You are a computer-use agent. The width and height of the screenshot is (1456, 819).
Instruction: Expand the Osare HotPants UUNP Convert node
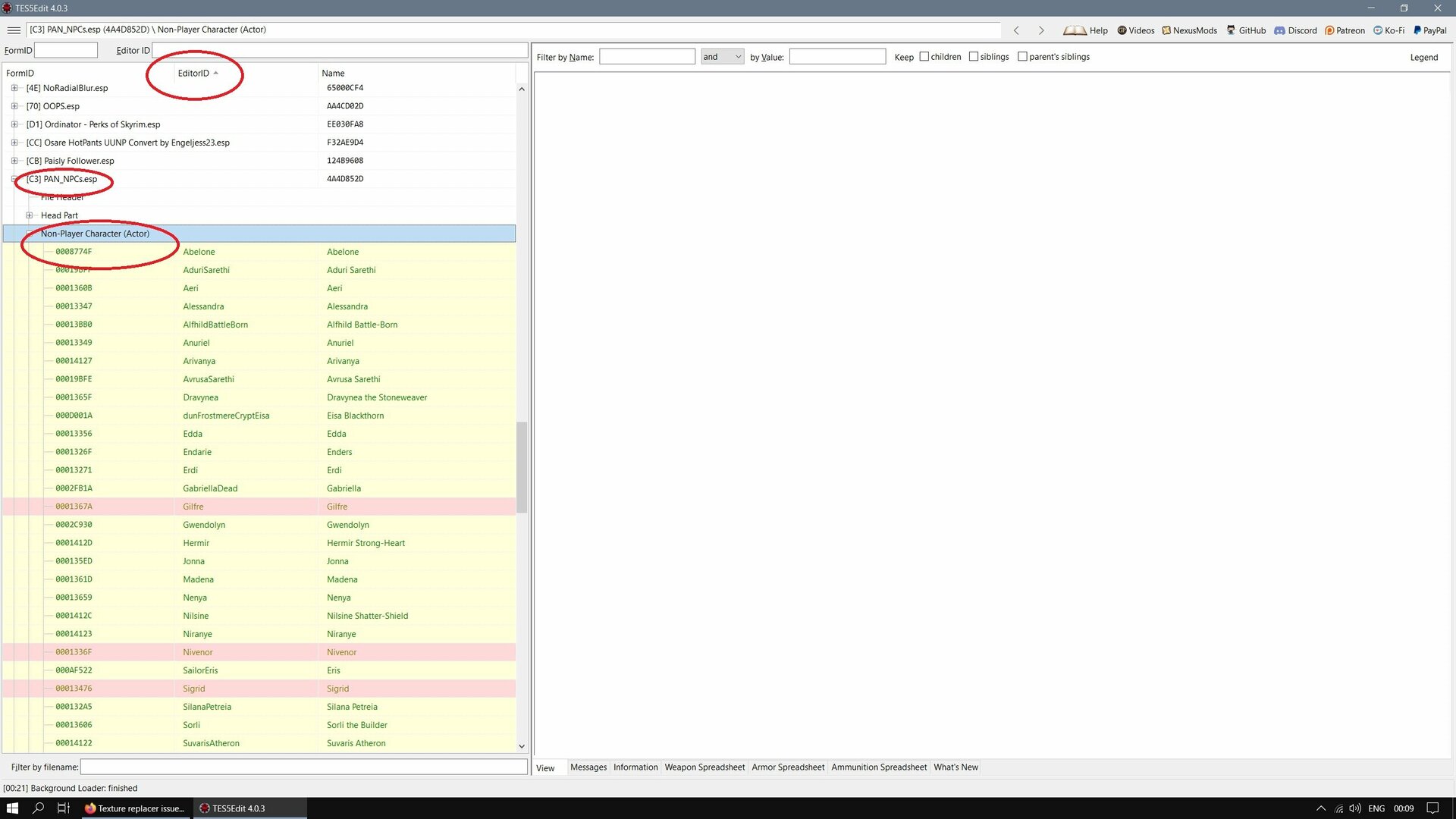click(14, 143)
